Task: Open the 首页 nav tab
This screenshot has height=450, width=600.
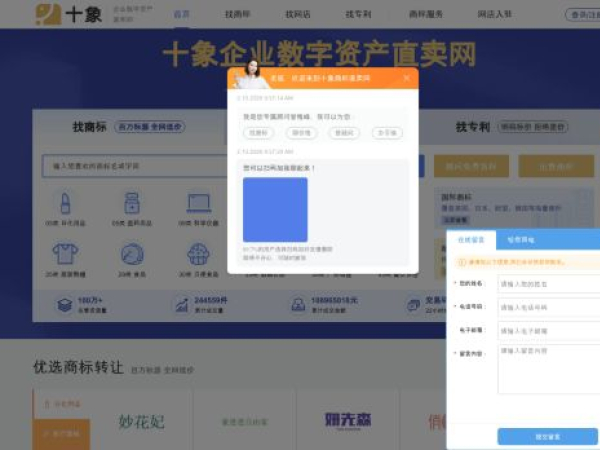Action: [x=181, y=15]
